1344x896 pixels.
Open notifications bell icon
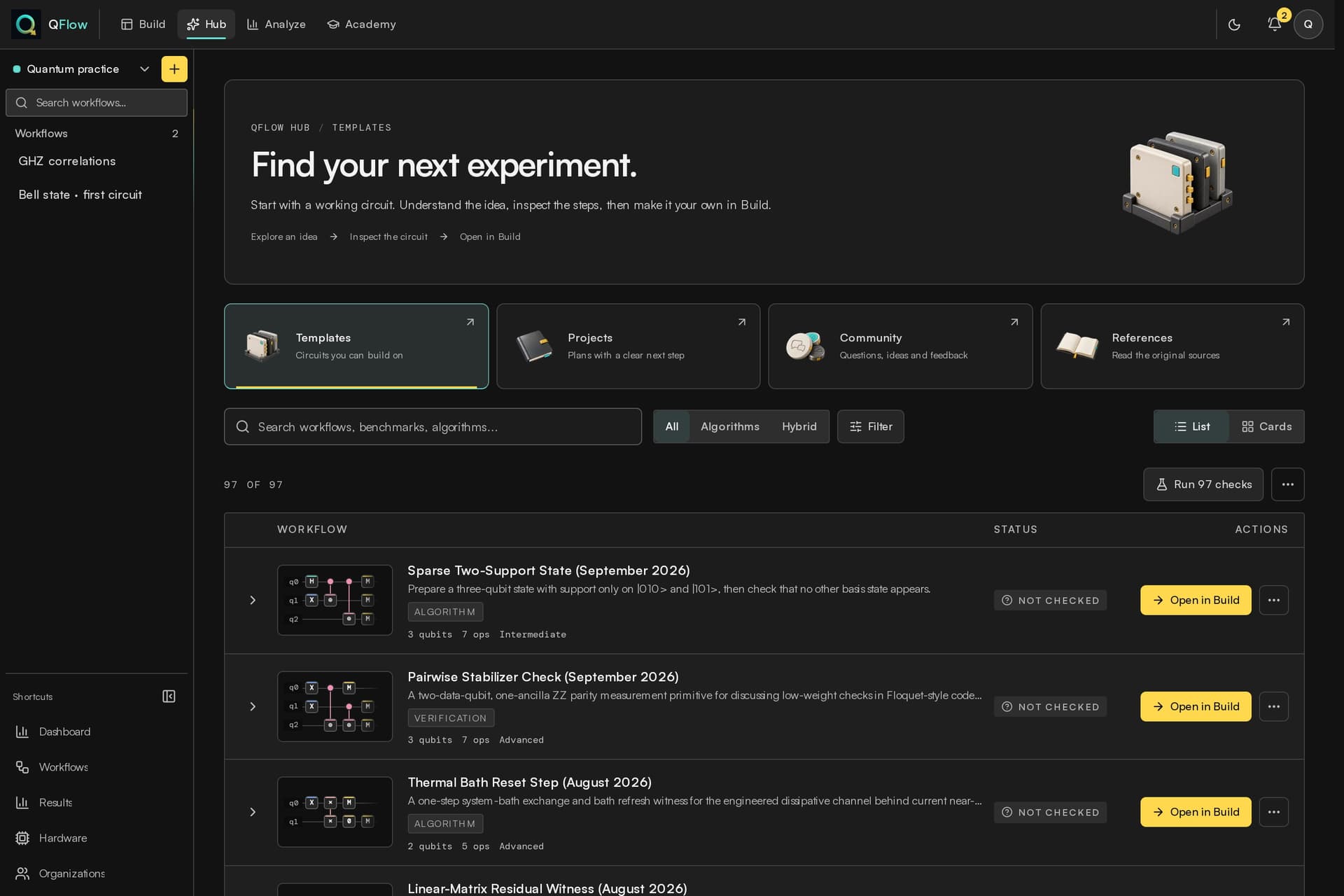coord(1275,24)
